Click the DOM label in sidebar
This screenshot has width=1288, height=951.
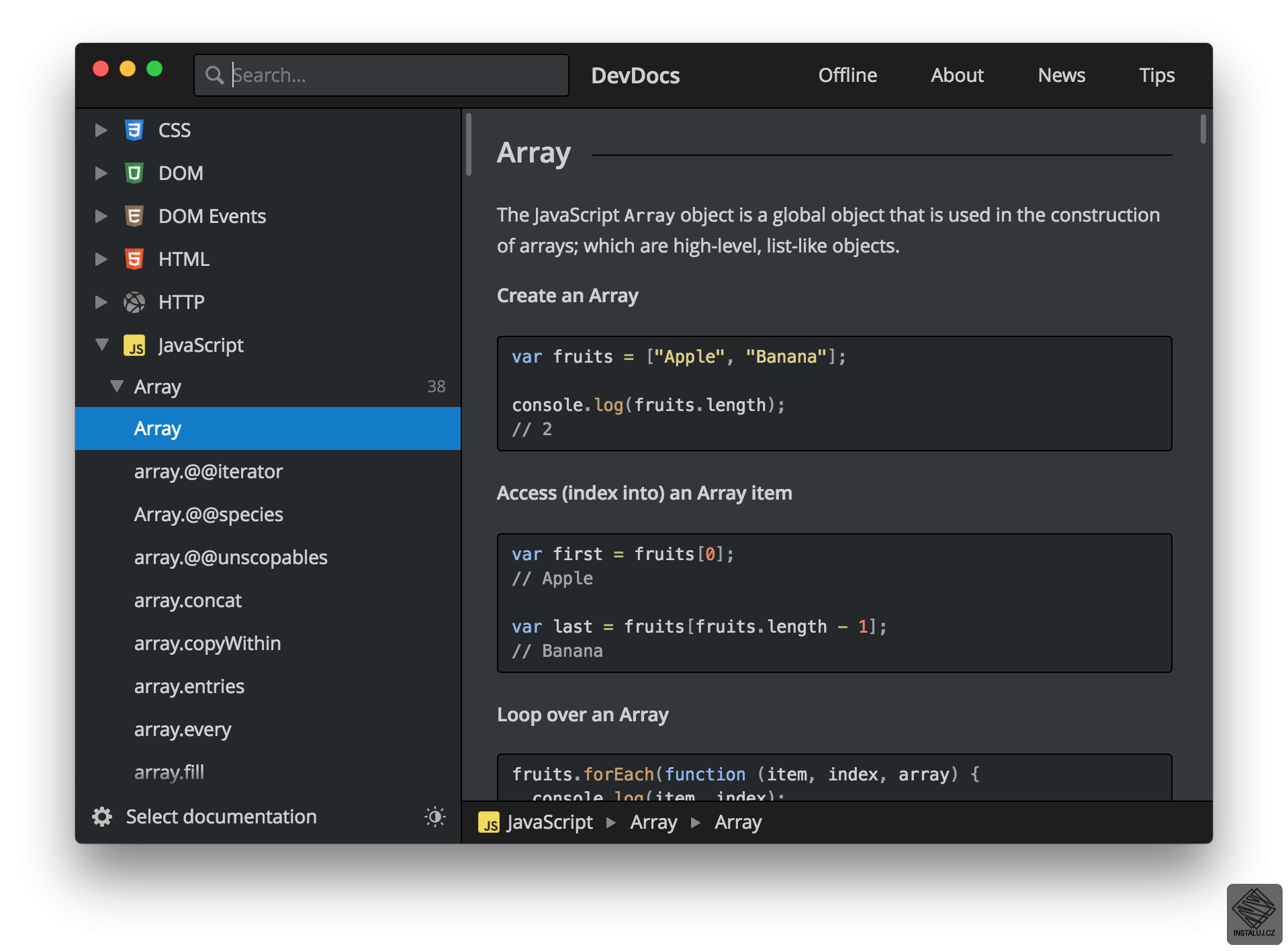click(x=181, y=173)
